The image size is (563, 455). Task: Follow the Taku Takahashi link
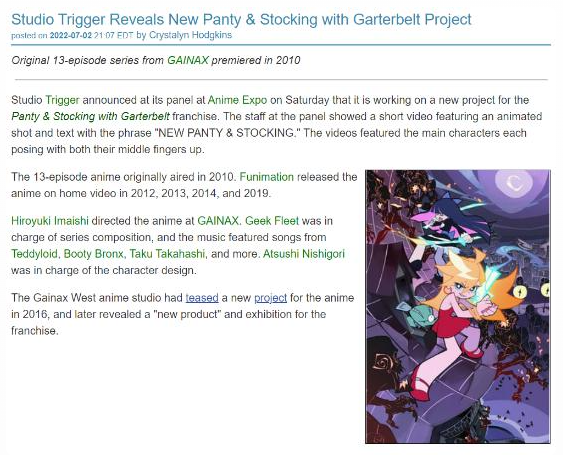click(x=167, y=254)
